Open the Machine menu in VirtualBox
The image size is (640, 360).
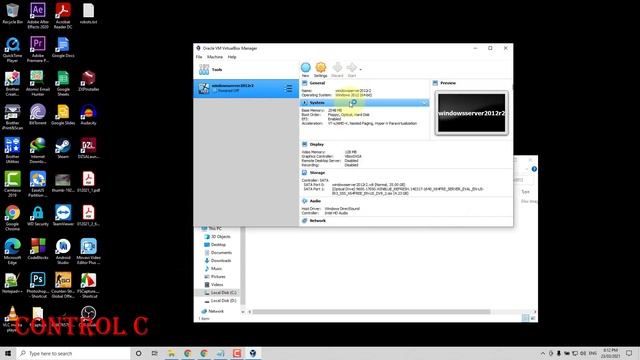pyautogui.click(x=215, y=57)
